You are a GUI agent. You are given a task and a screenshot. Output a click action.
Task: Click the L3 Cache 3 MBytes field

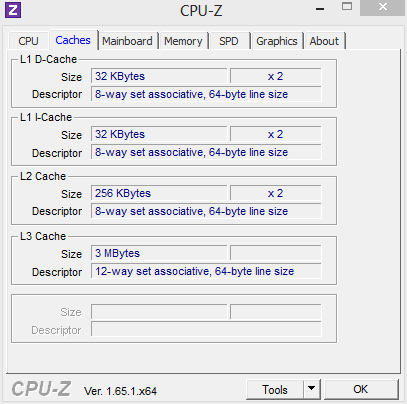159,253
